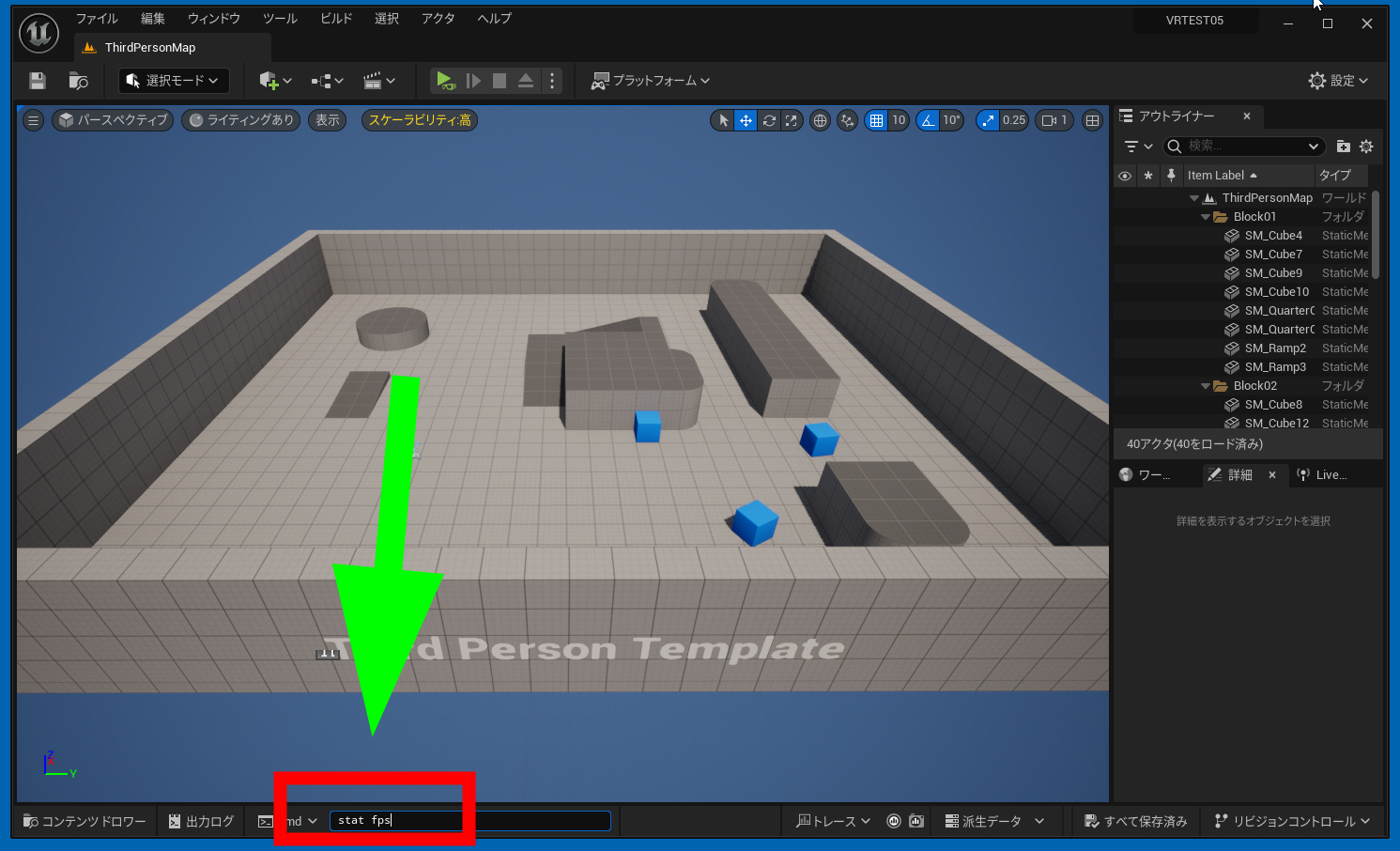1400x851 pixels.
Task: Toggle rotation angle snapping
Action: (928, 120)
